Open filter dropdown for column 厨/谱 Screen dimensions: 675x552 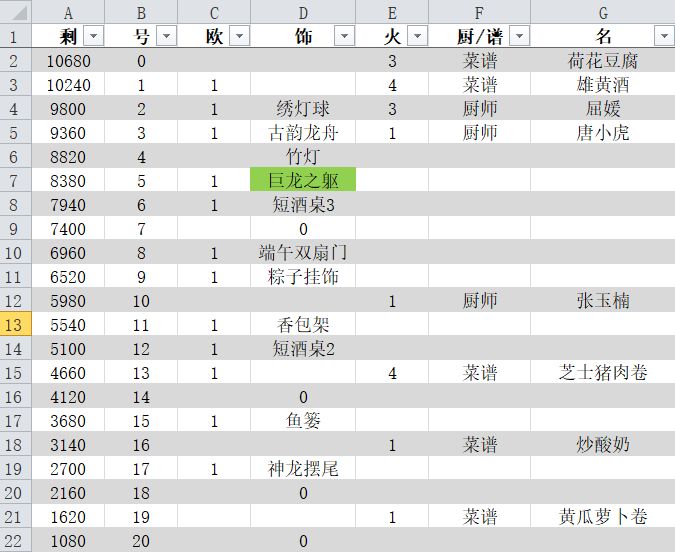519,36
